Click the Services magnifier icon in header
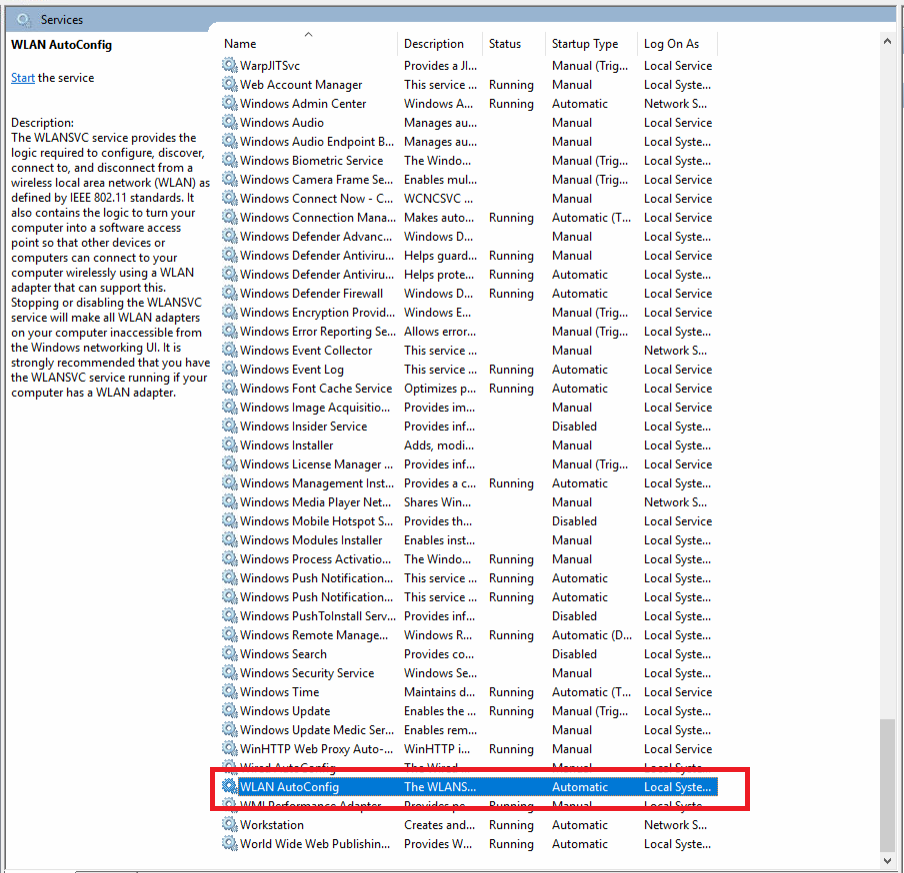 (x=24, y=20)
